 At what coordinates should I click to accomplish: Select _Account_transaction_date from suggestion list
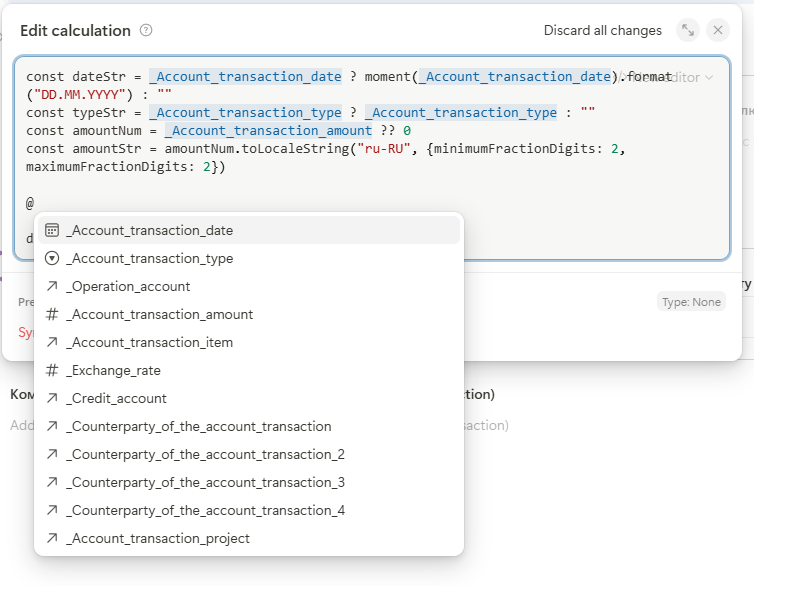pos(249,230)
